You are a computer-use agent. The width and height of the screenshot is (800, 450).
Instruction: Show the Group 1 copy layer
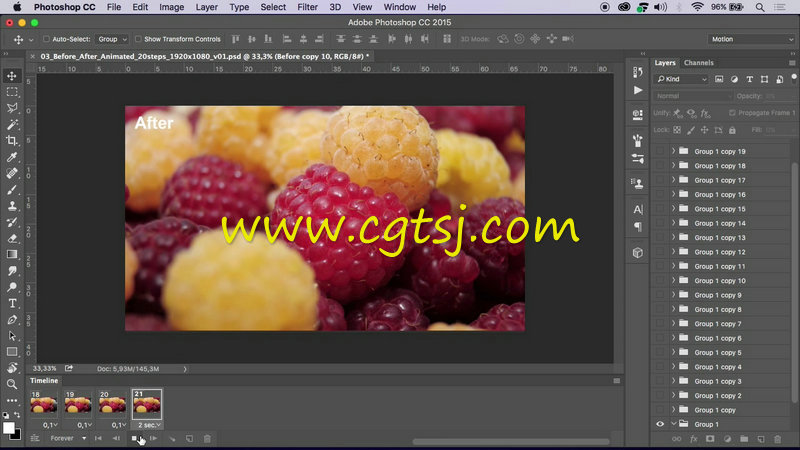pyautogui.click(x=660, y=410)
